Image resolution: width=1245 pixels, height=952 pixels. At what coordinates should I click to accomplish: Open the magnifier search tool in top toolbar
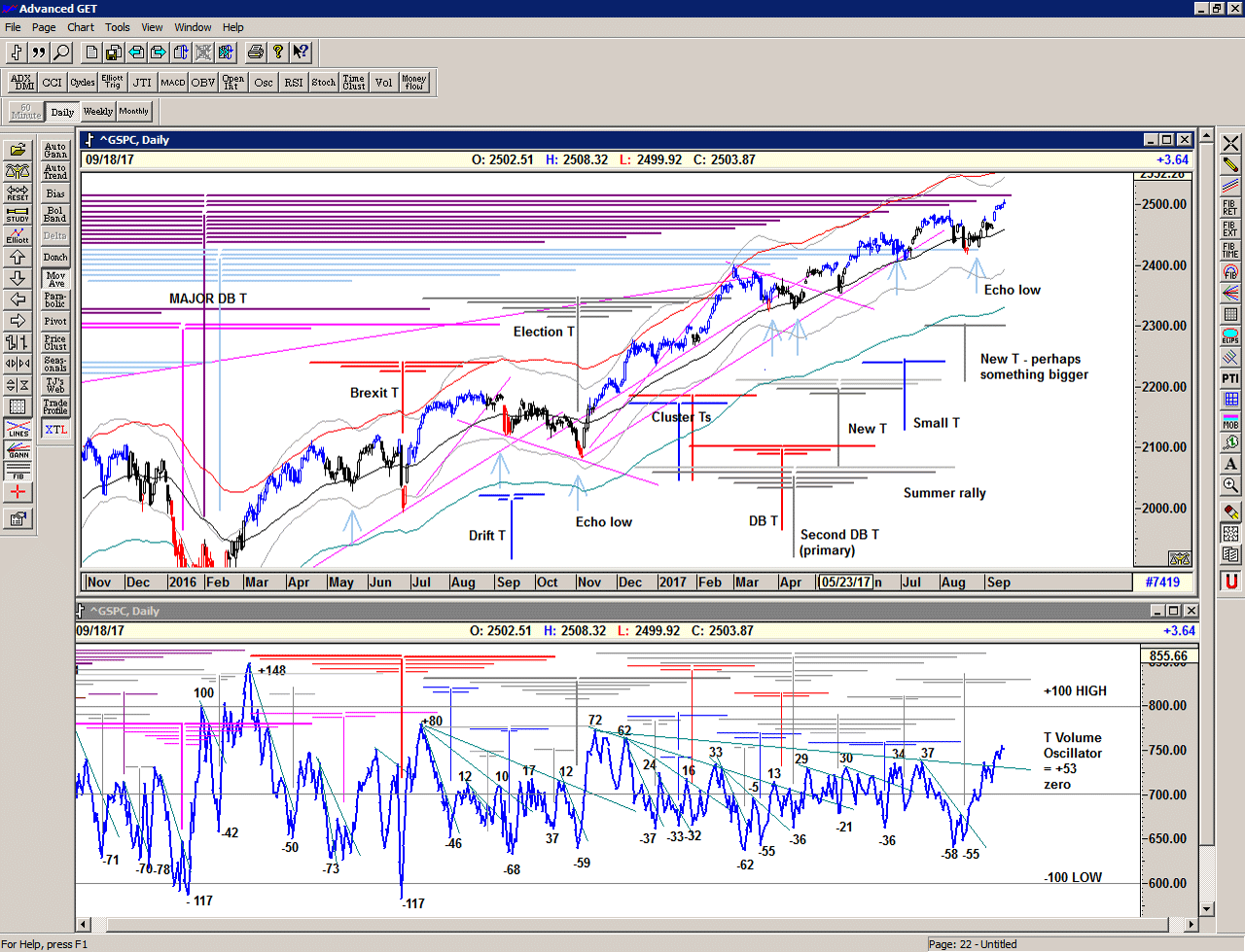point(61,53)
